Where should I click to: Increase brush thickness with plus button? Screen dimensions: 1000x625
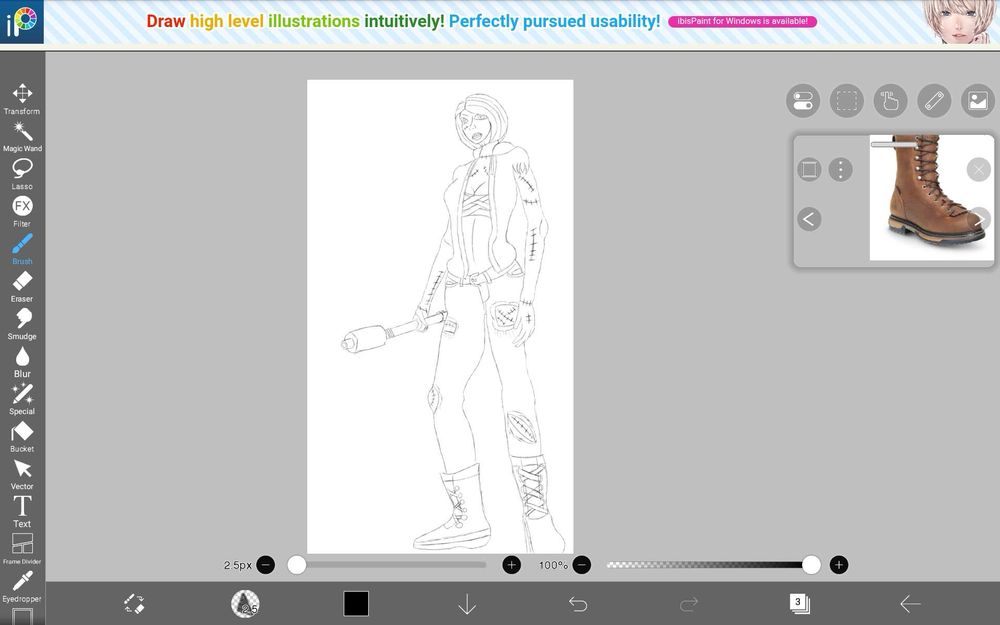click(511, 565)
